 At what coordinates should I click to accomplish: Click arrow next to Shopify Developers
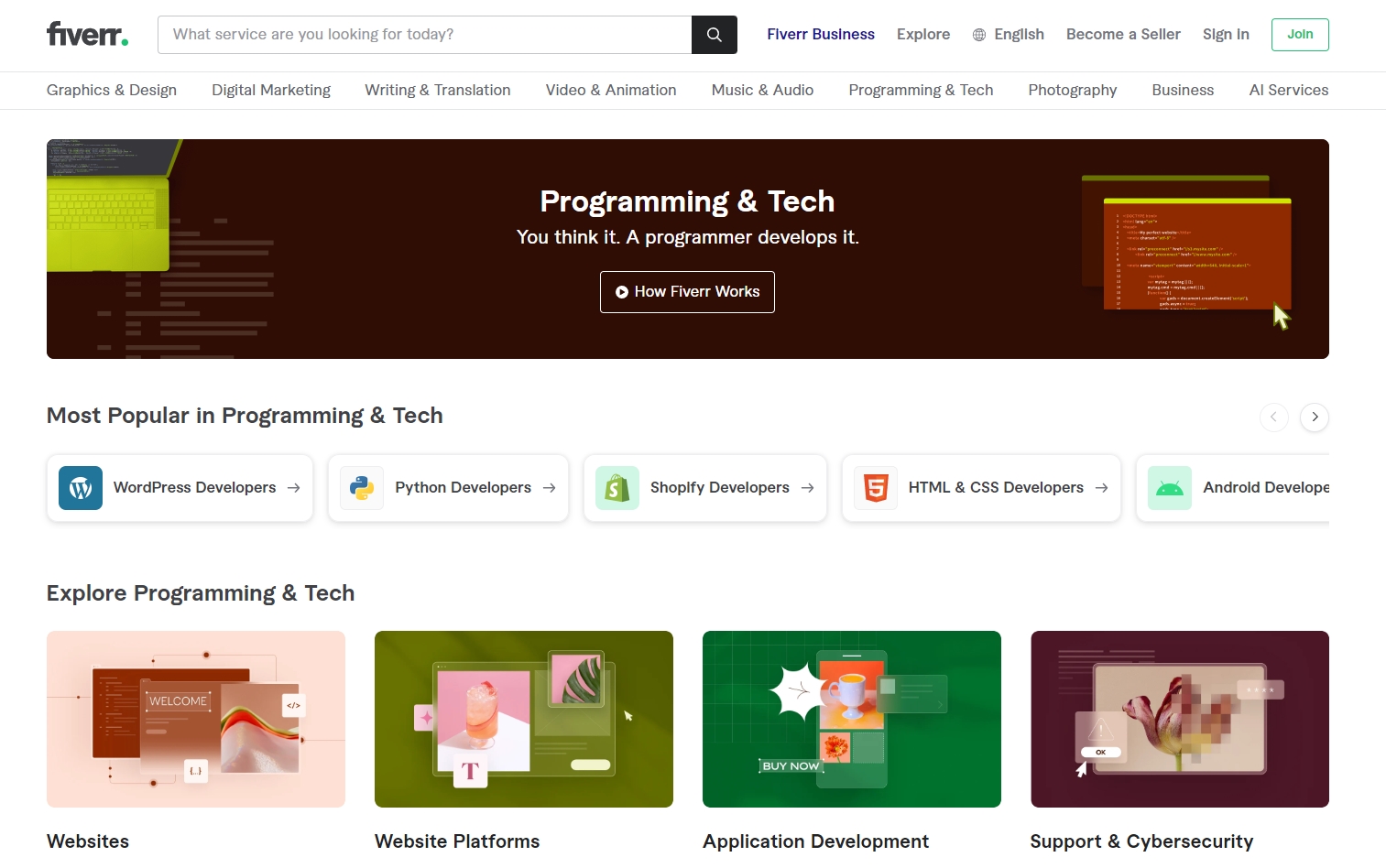[807, 488]
